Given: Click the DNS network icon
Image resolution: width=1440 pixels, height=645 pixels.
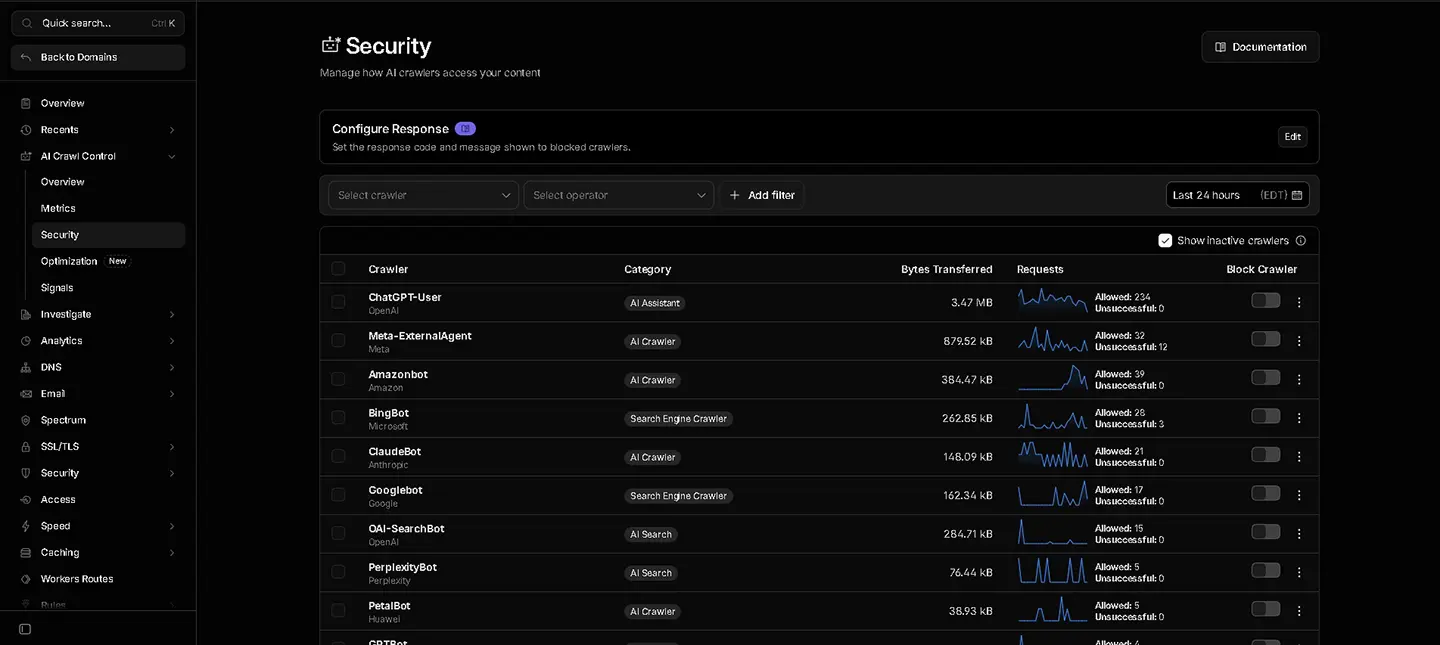Looking at the screenshot, I should (26, 367).
